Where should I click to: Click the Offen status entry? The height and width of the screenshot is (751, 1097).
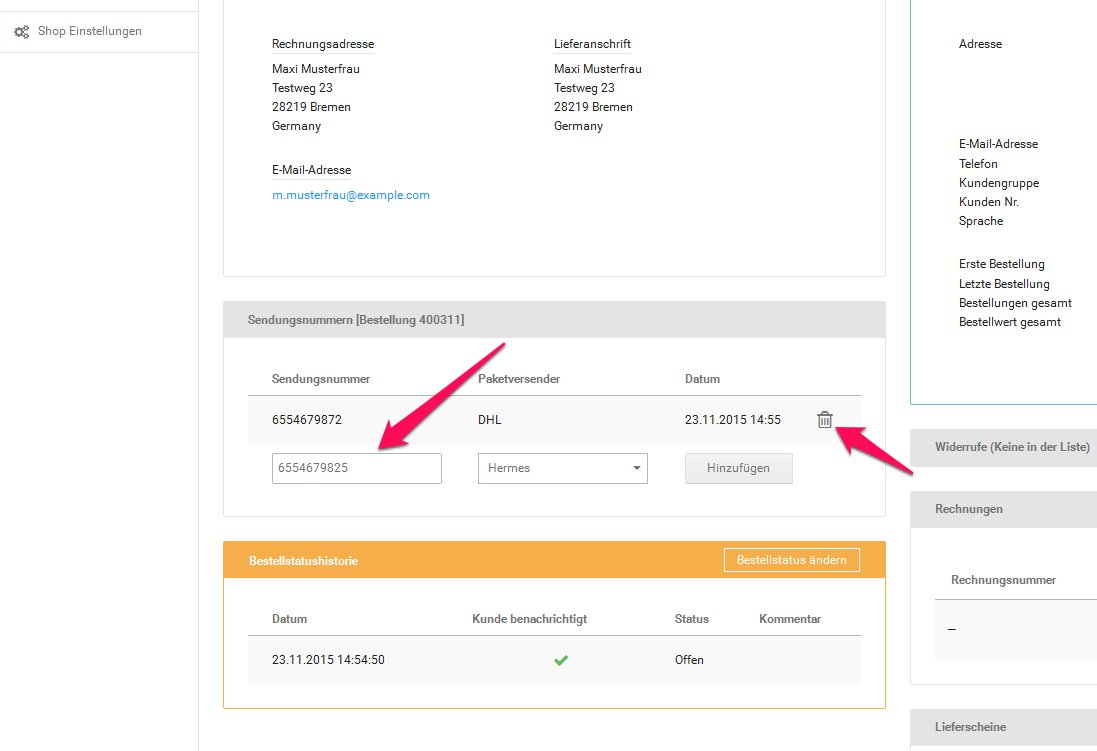coord(689,660)
